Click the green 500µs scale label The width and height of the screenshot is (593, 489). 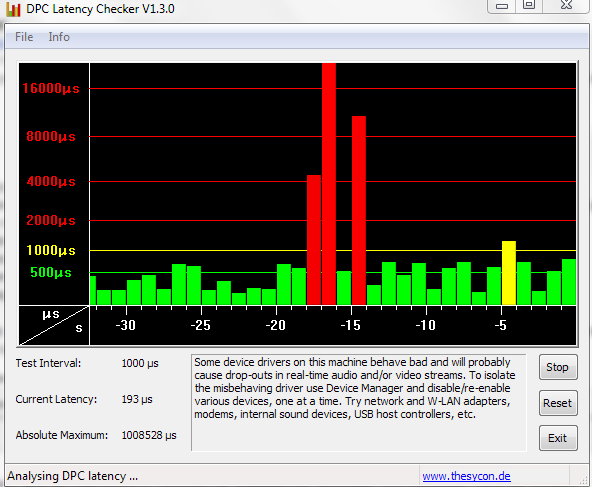pos(51,272)
